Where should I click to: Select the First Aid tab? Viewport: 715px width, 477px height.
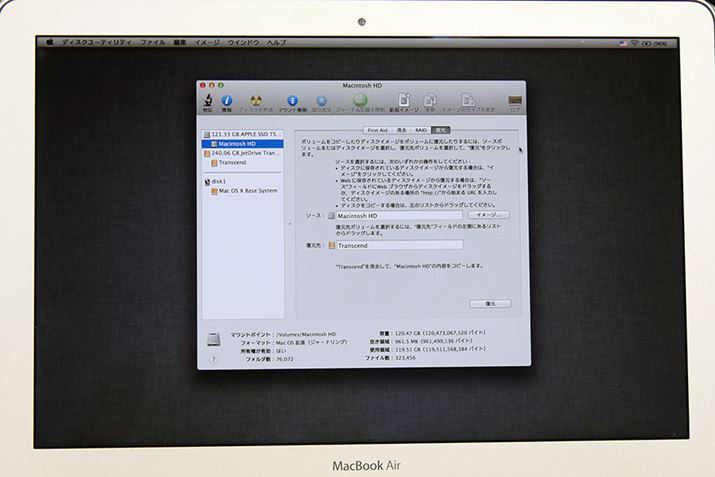tap(377, 130)
